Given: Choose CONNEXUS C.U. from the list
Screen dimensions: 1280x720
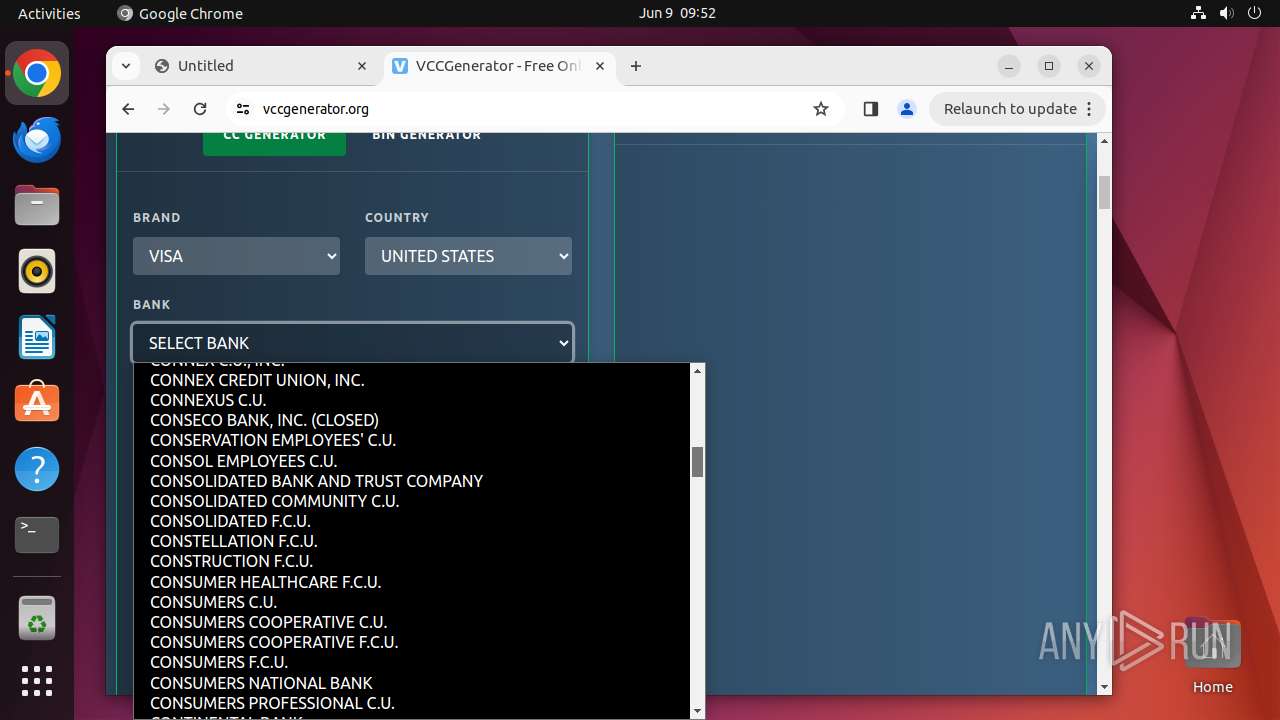Looking at the screenshot, I should (412, 400).
